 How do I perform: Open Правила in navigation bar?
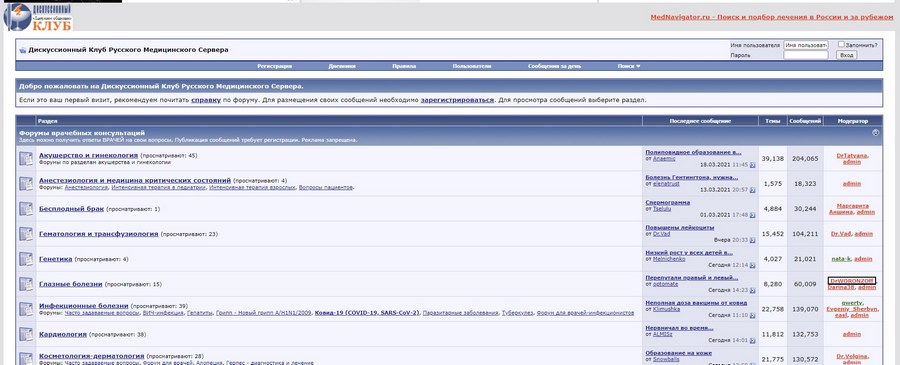[x=404, y=66]
